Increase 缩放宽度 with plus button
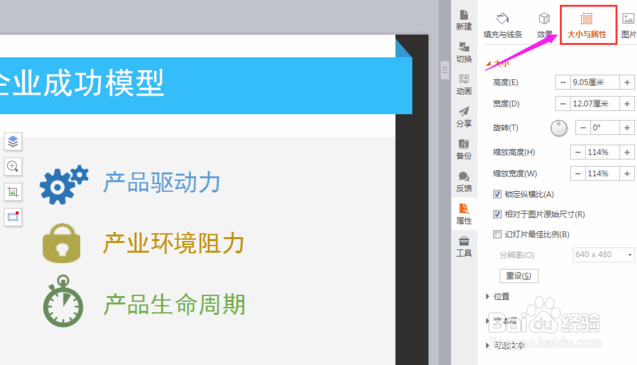This screenshot has width=637, height=365. 627,174
